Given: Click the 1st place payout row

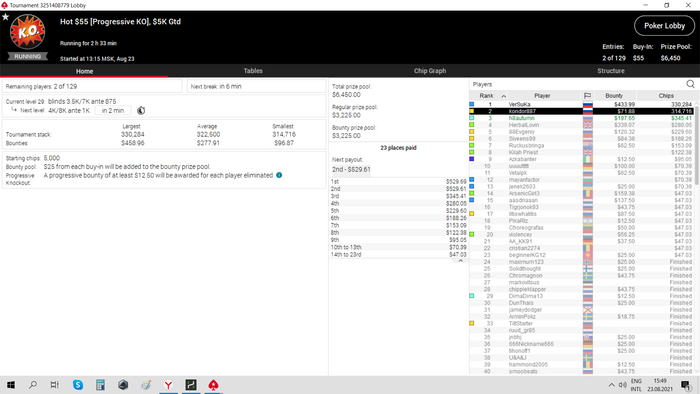Looking at the screenshot, I should tap(398, 182).
